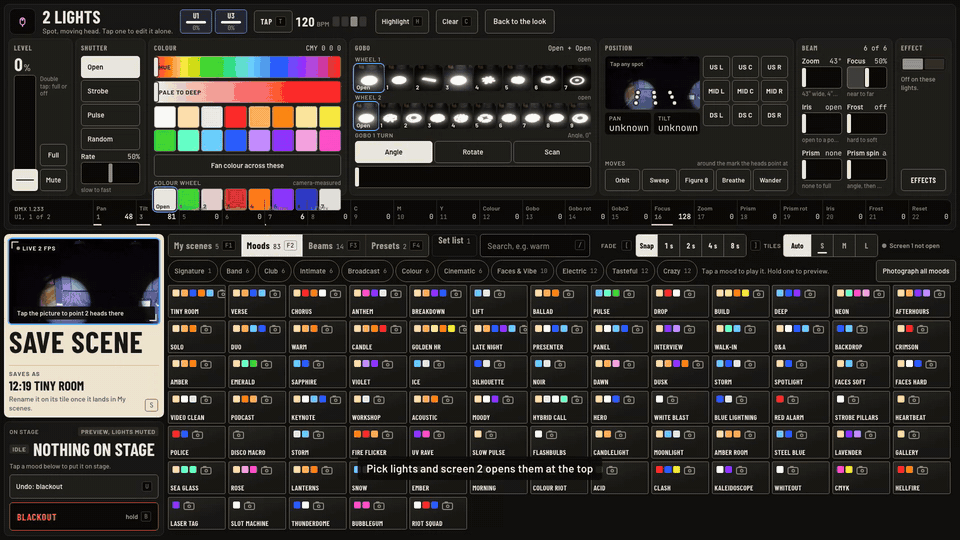
Task: Open the Presets tab
Action: (x=396, y=246)
